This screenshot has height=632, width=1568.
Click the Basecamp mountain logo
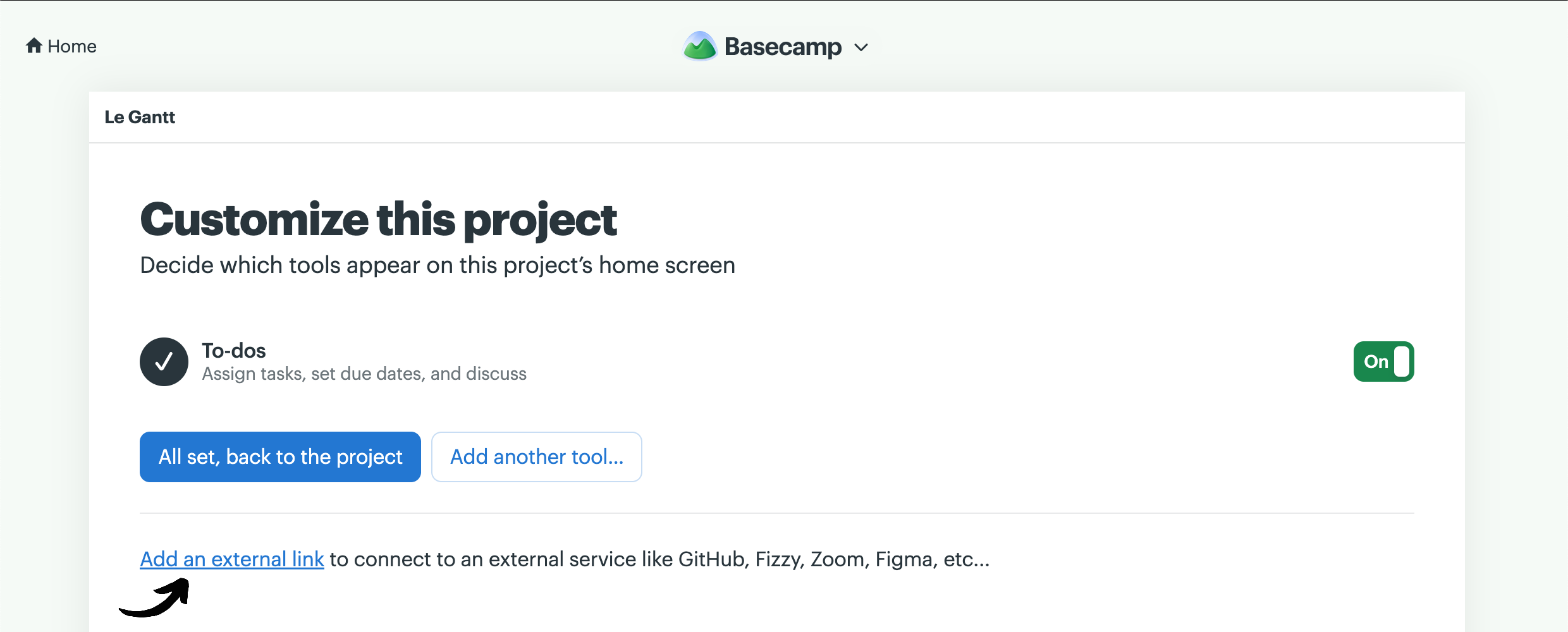pyautogui.click(x=700, y=46)
